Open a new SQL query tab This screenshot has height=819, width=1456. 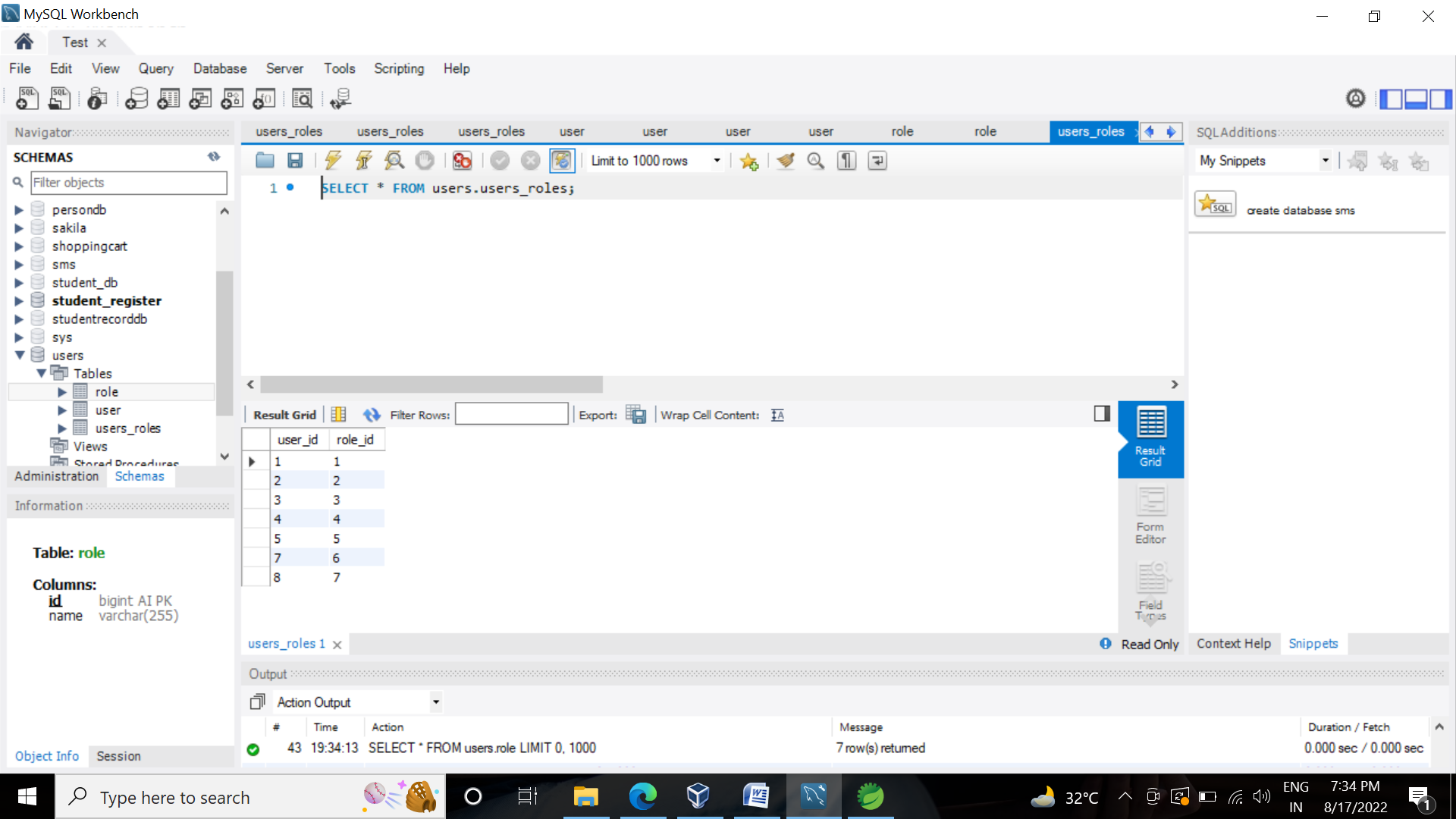pos(26,99)
